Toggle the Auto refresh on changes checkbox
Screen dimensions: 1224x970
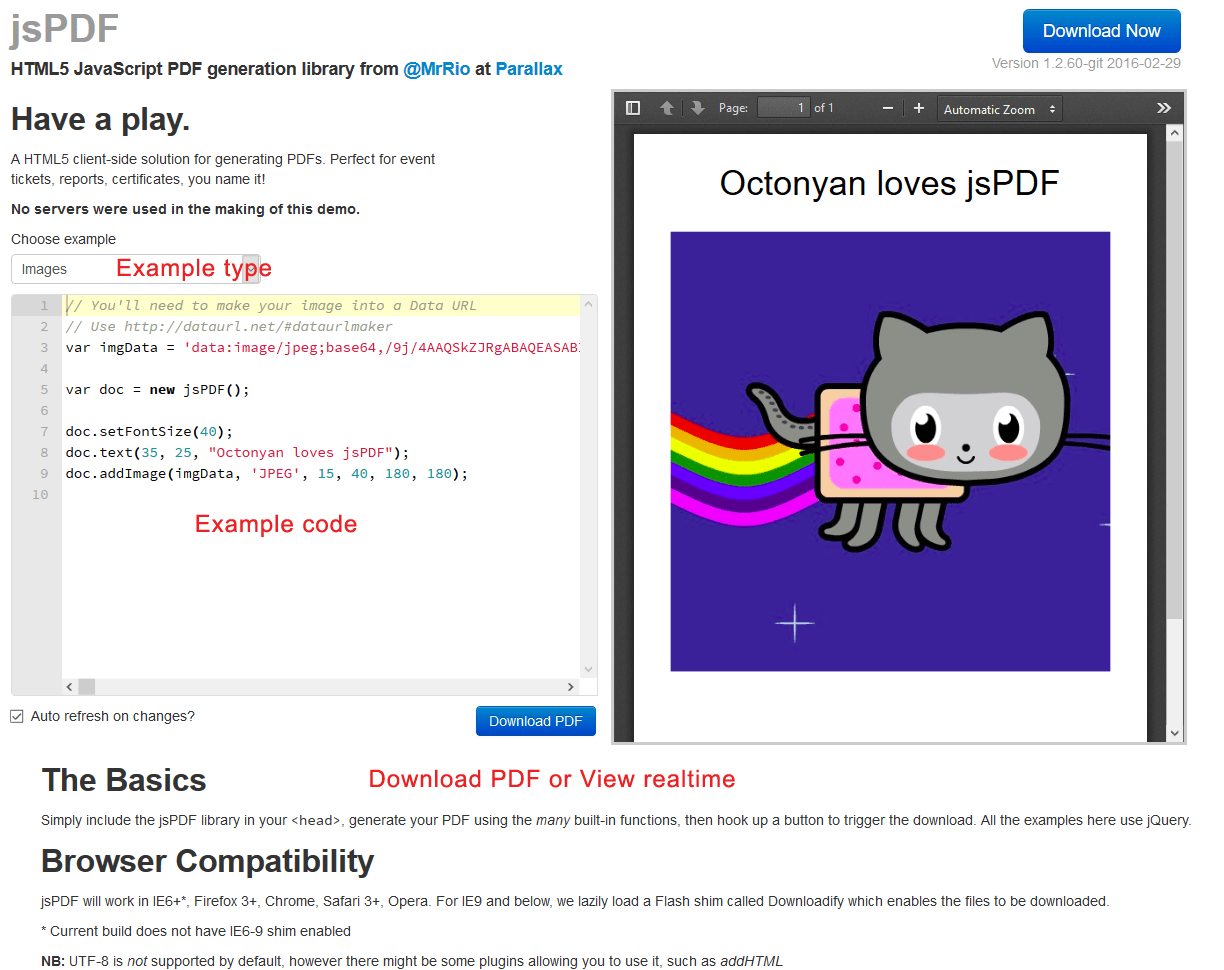pyautogui.click(x=16, y=716)
